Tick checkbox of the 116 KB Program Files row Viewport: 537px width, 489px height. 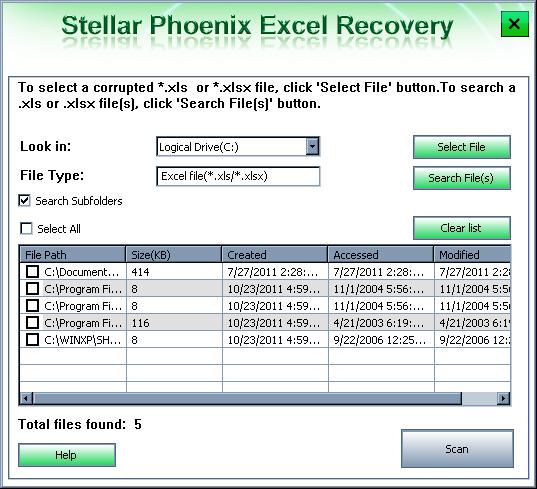coord(33,323)
